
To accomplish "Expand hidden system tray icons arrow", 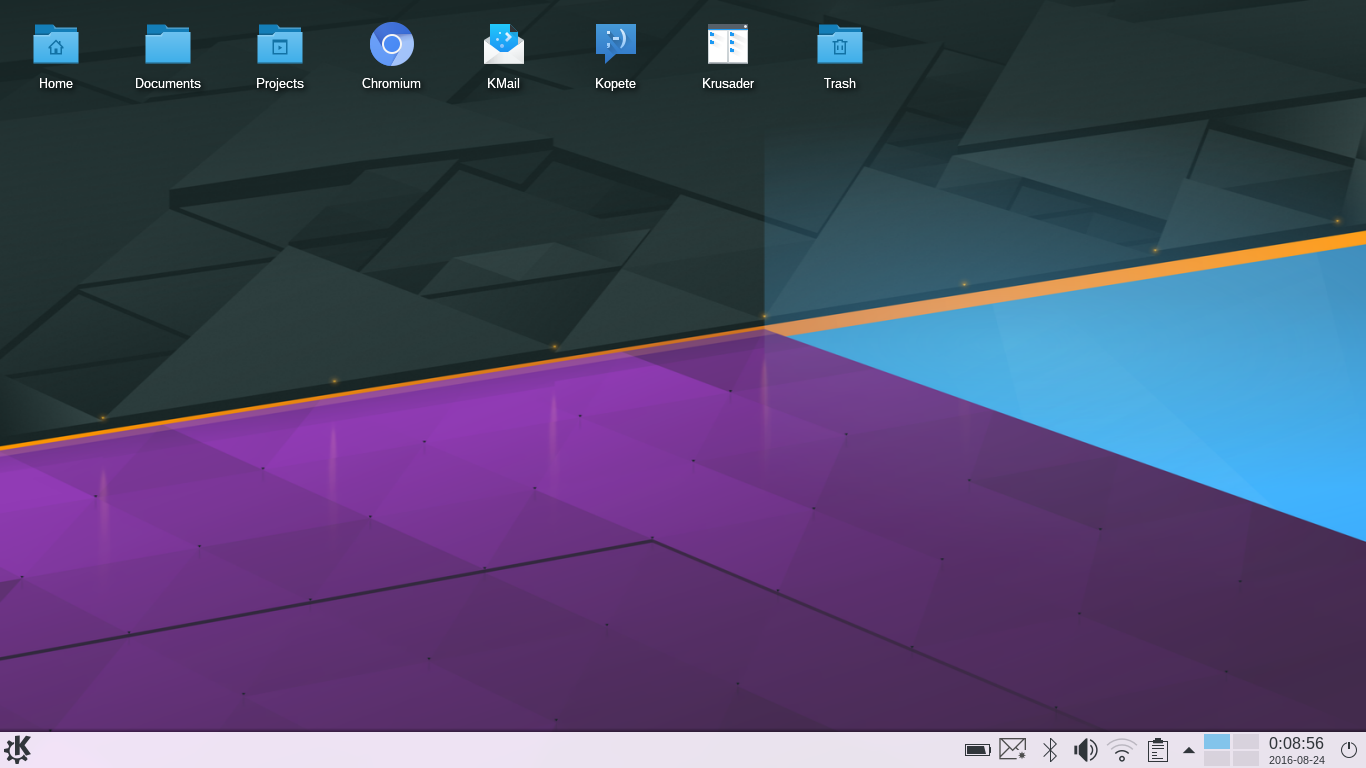I will pos(1189,750).
